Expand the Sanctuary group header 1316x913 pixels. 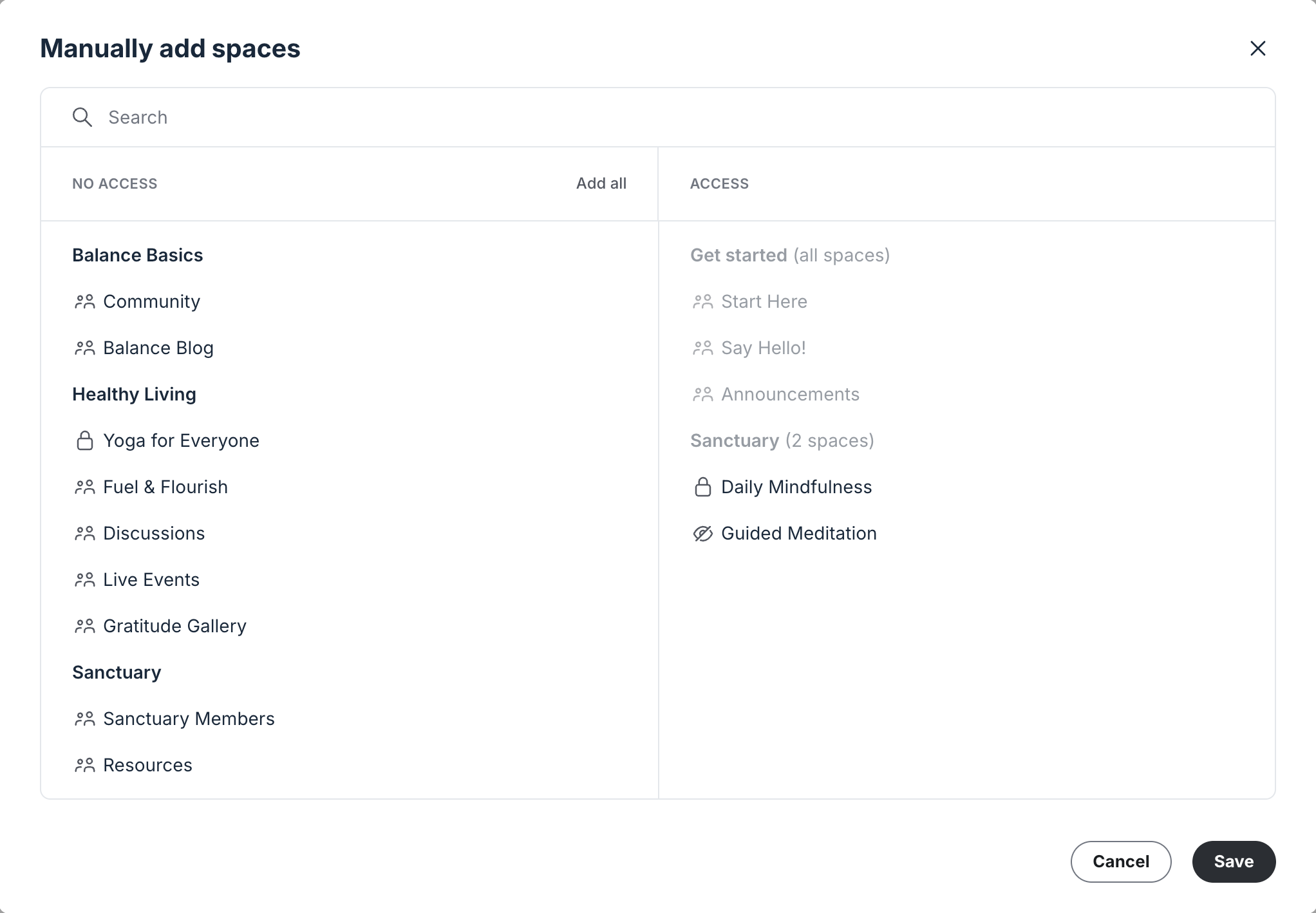pyautogui.click(x=117, y=672)
